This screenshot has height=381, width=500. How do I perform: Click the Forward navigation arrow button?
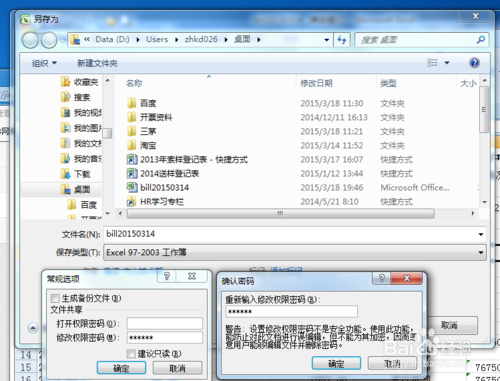[x=49, y=40]
